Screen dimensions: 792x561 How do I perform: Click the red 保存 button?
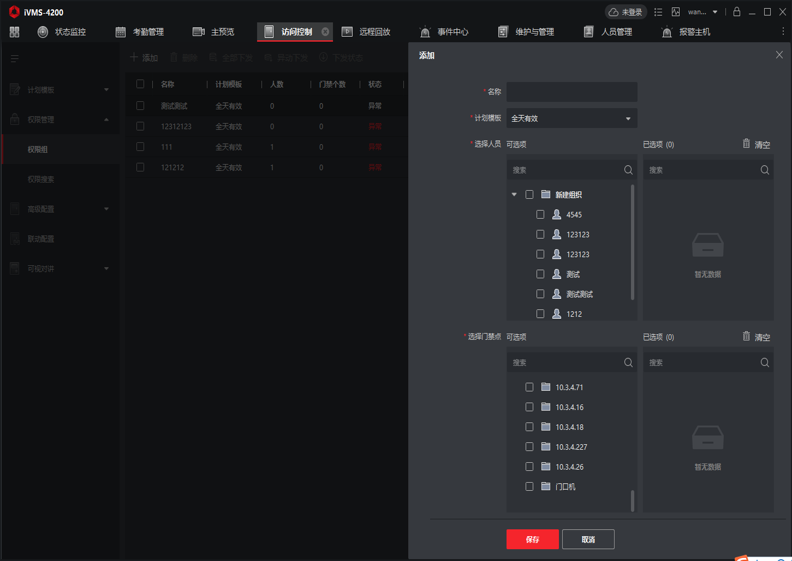(532, 539)
